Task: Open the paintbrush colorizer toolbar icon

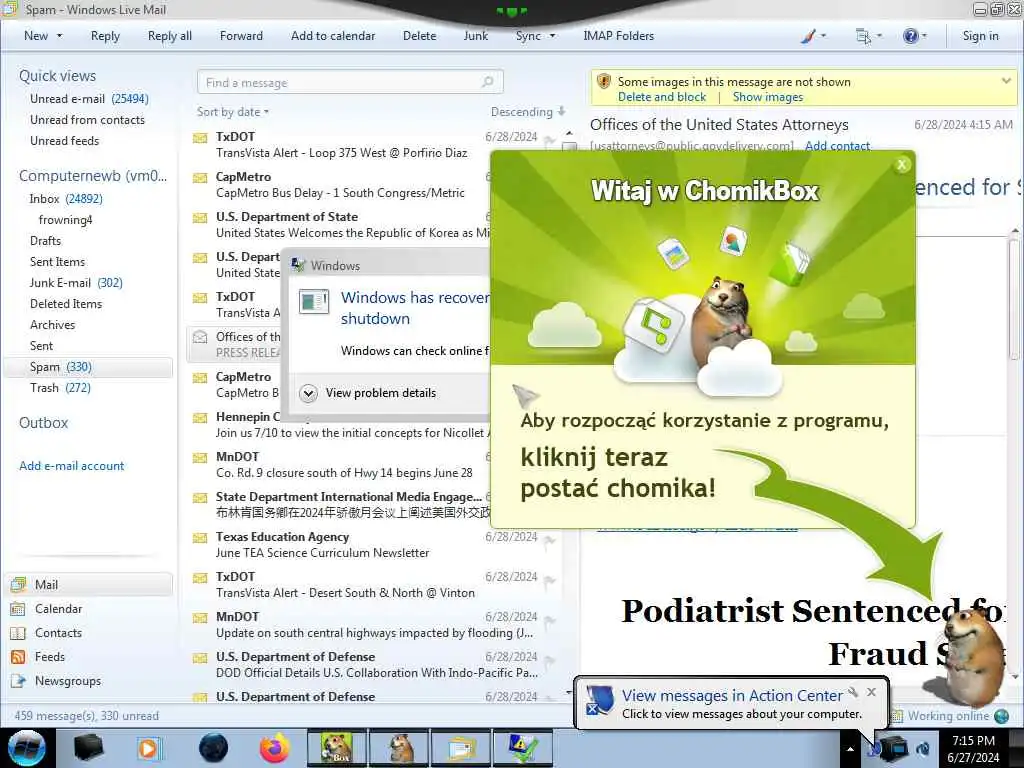Action: coord(808,36)
